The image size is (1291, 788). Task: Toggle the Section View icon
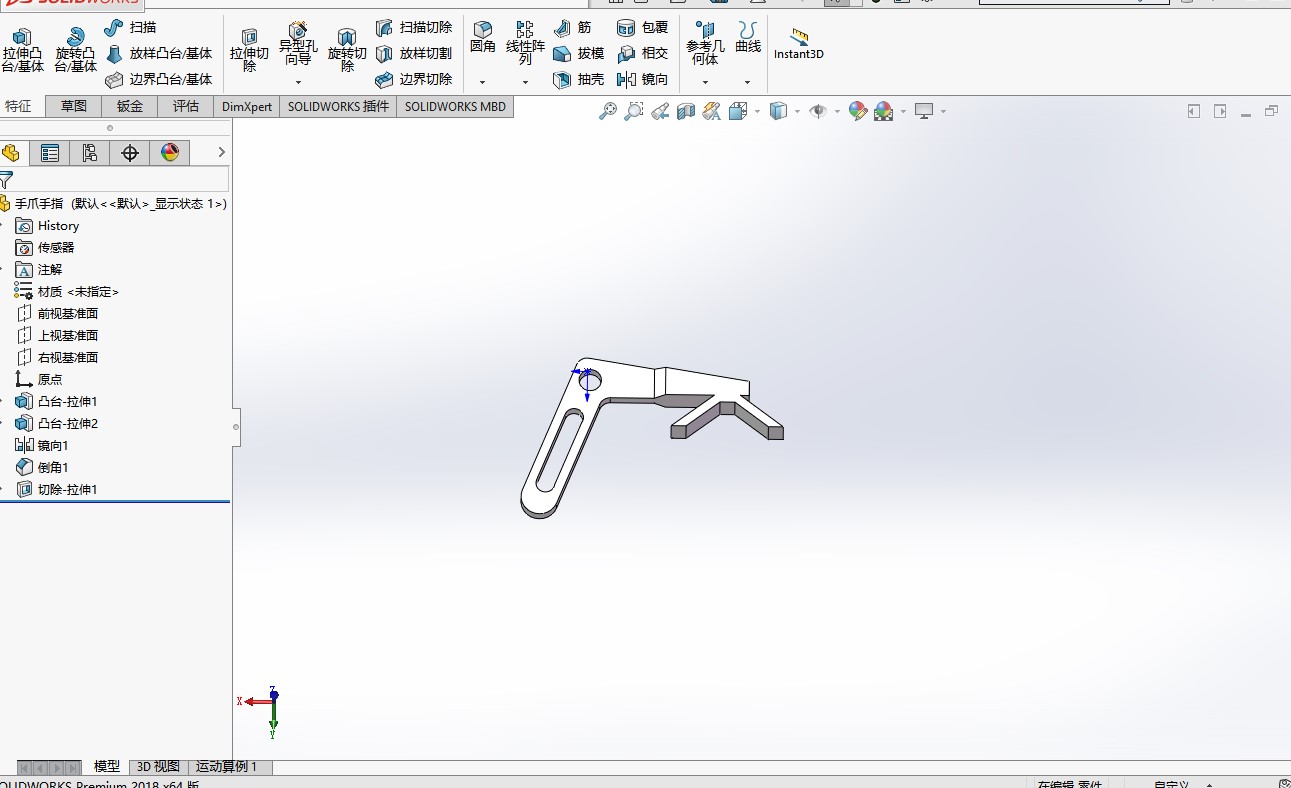tap(686, 112)
